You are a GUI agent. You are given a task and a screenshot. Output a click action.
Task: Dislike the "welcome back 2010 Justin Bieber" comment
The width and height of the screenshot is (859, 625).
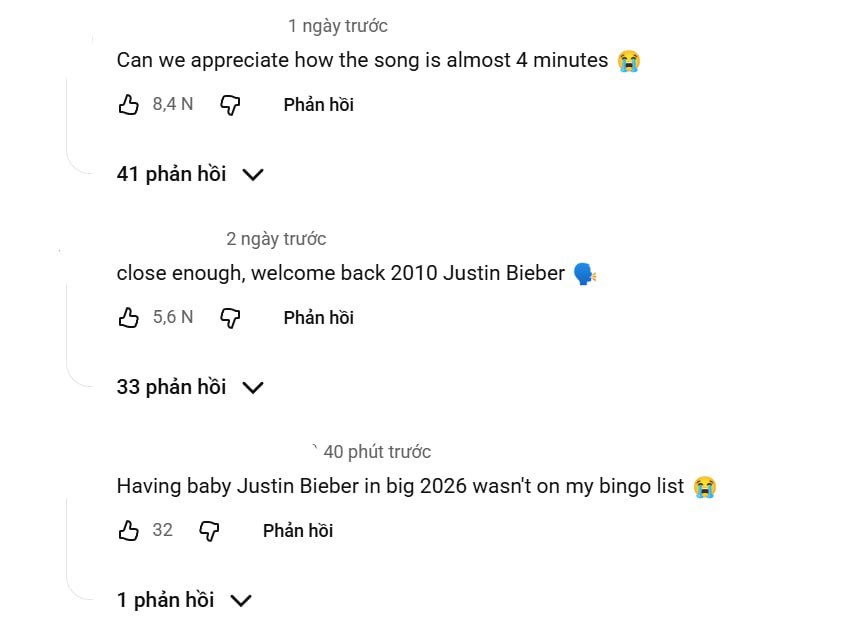pos(230,317)
